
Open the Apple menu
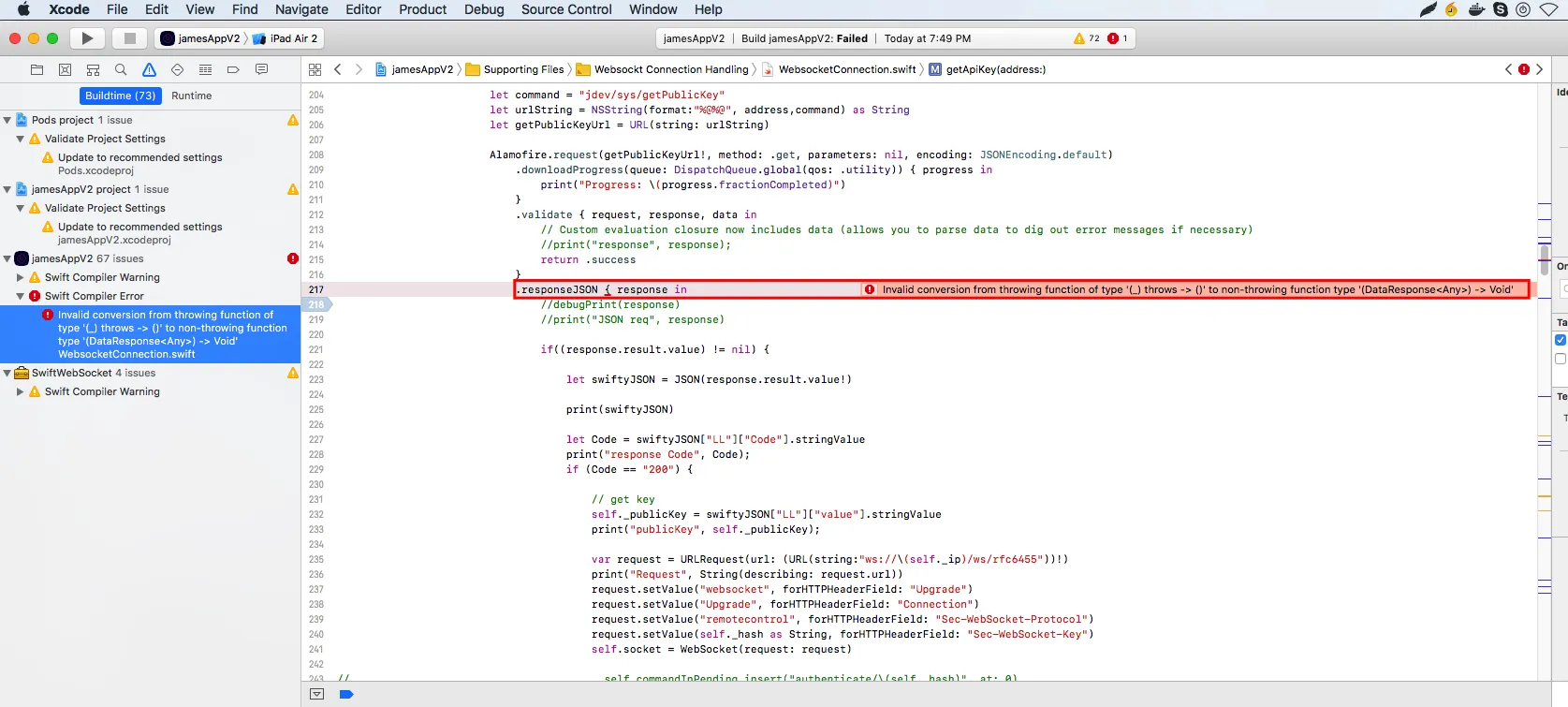pos(23,9)
